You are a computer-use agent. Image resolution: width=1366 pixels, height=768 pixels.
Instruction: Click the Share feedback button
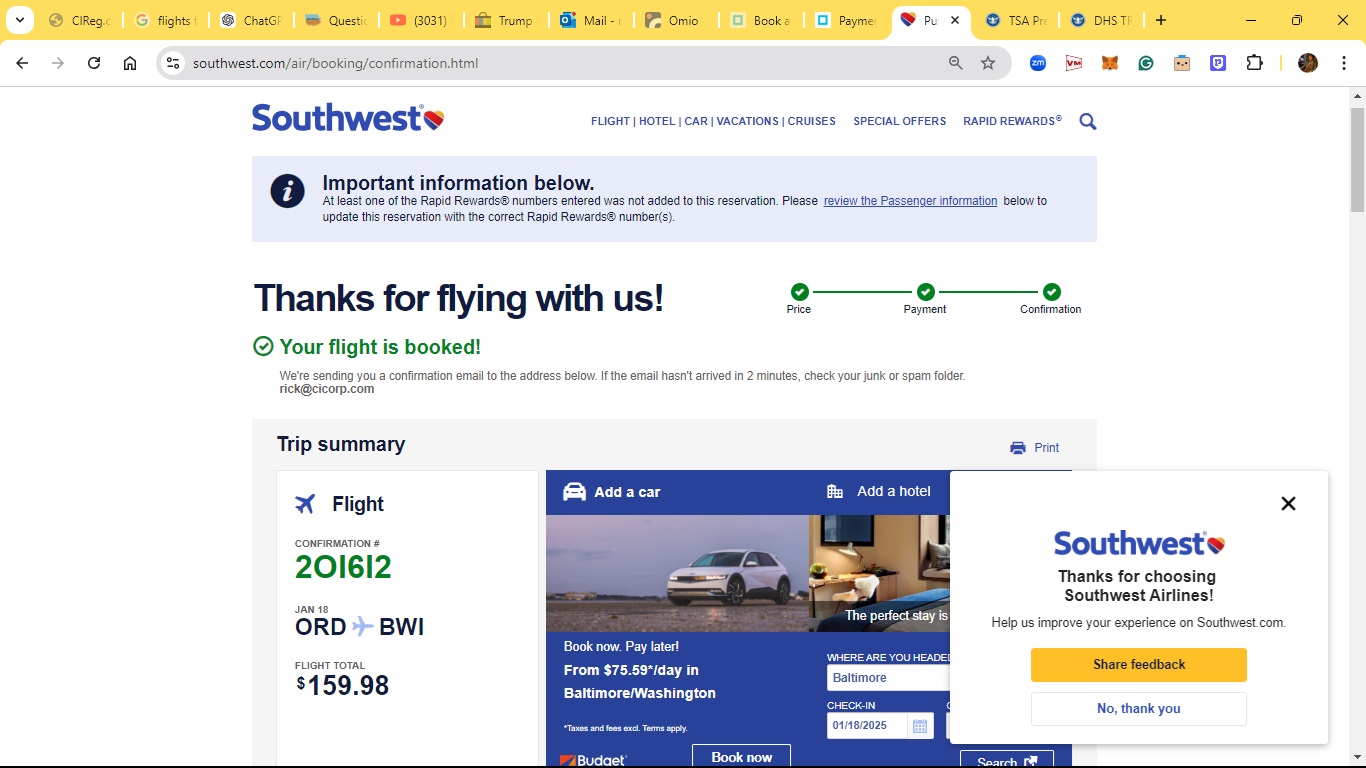[x=1139, y=665]
